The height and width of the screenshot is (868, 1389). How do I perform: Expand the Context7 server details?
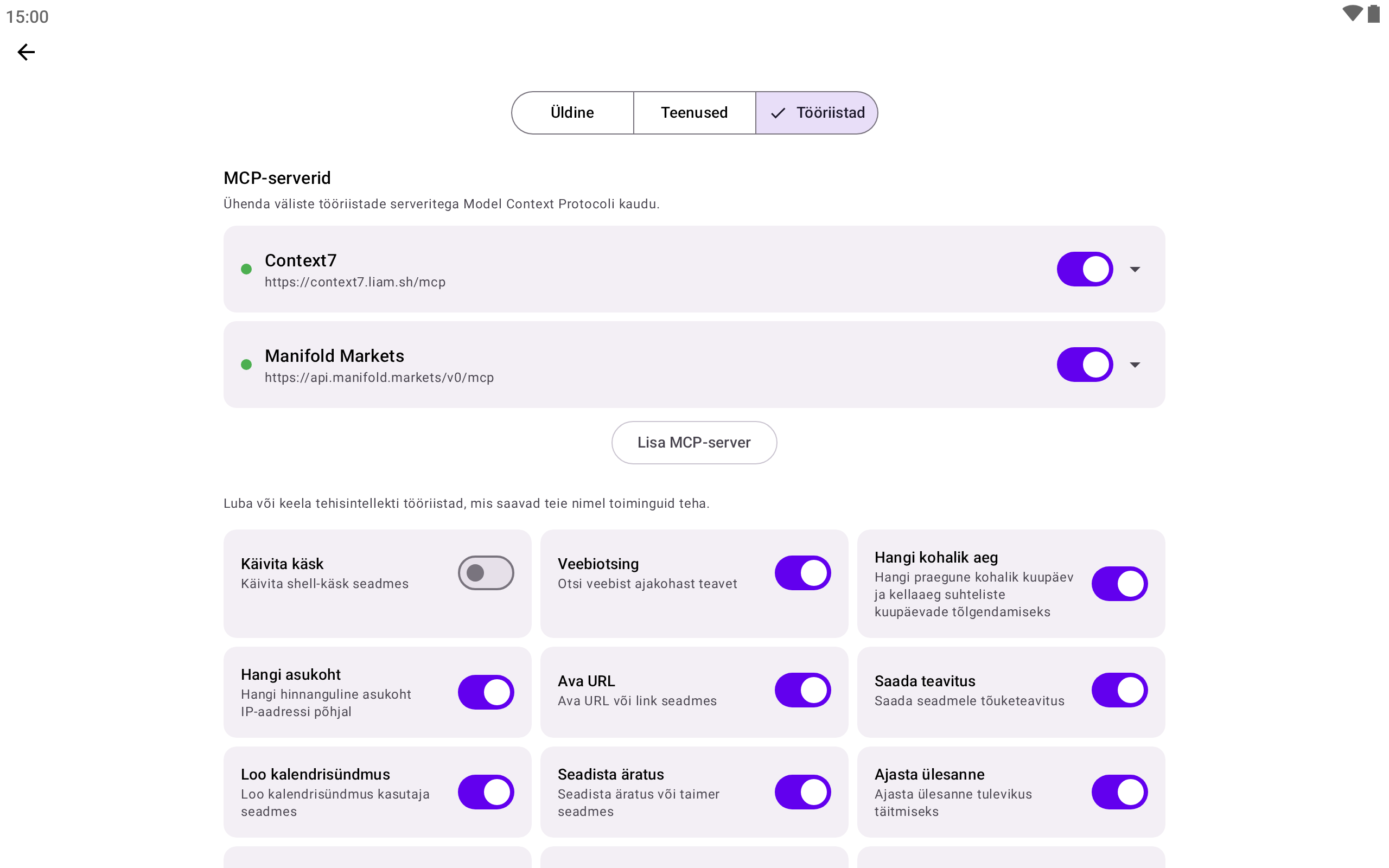[x=1135, y=269]
